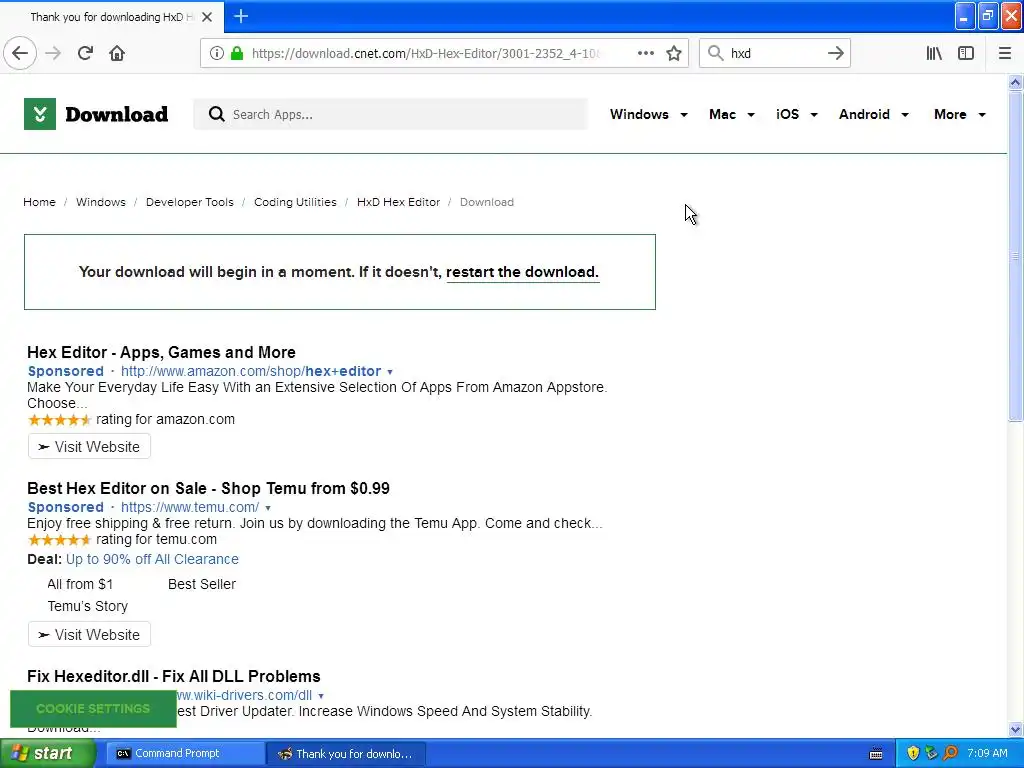The image size is (1024, 768).
Task: Open the Firefox library icon
Action: pos(934,53)
